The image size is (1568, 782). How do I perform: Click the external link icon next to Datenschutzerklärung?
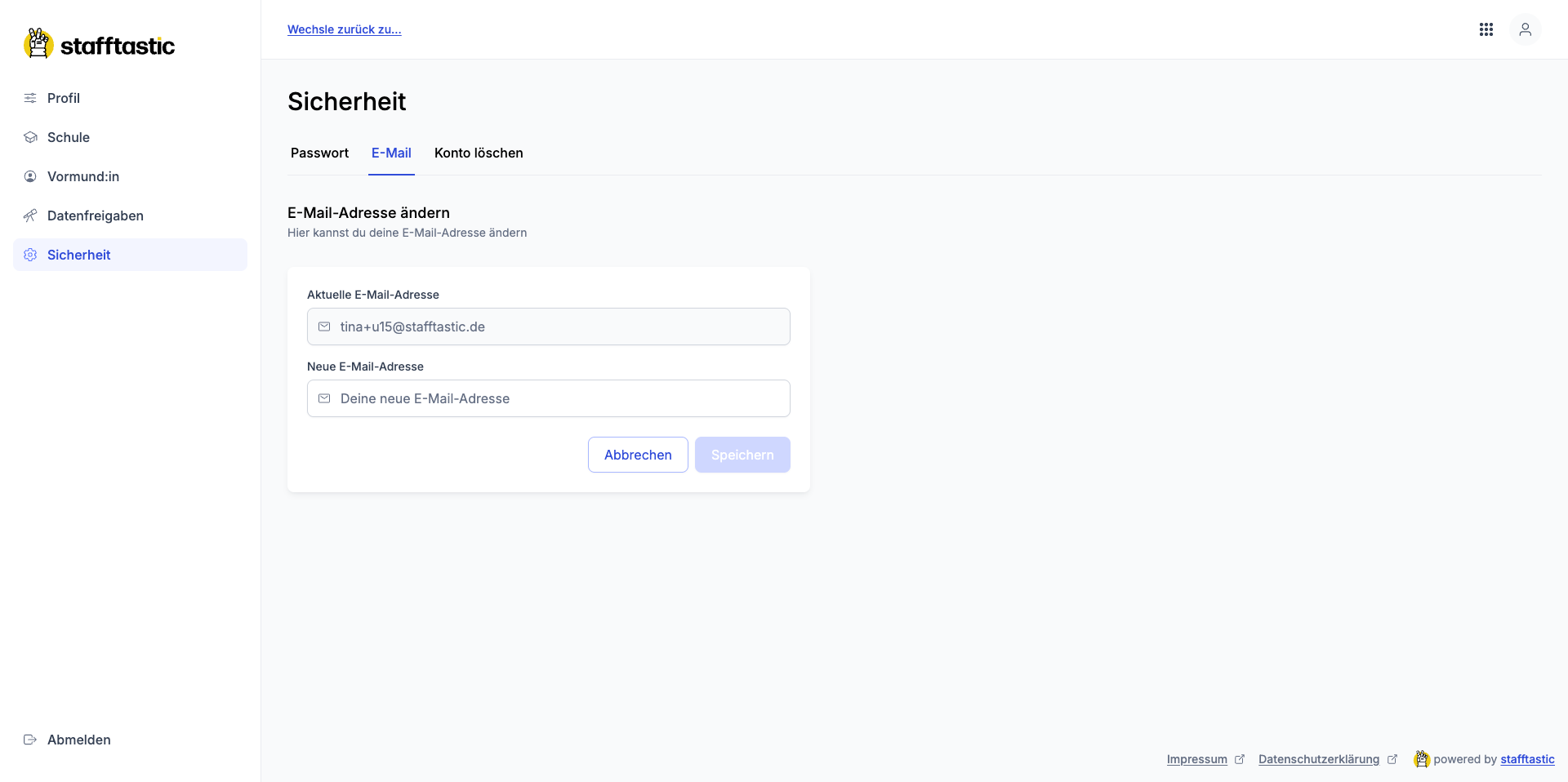1392,759
